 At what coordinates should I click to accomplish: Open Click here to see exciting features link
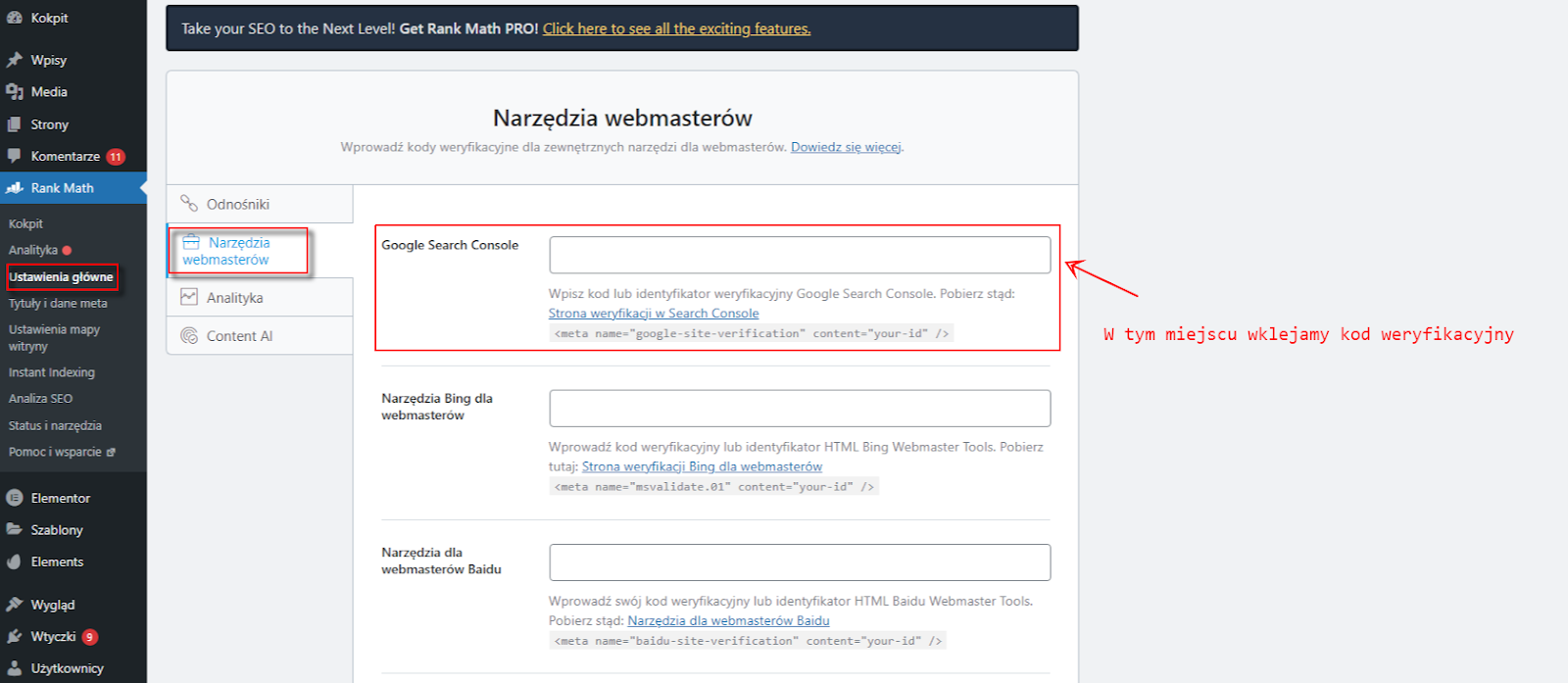[x=676, y=28]
